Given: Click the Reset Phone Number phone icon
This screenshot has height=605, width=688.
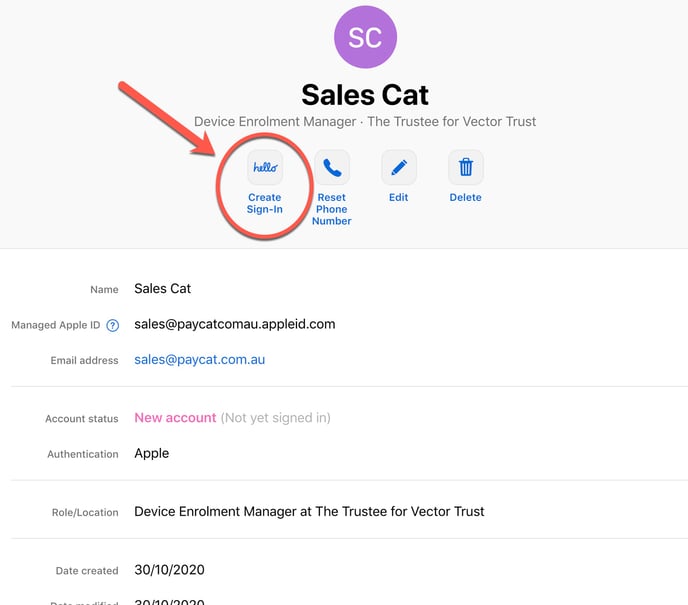Looking at the screenshot, I should point(332,167).
